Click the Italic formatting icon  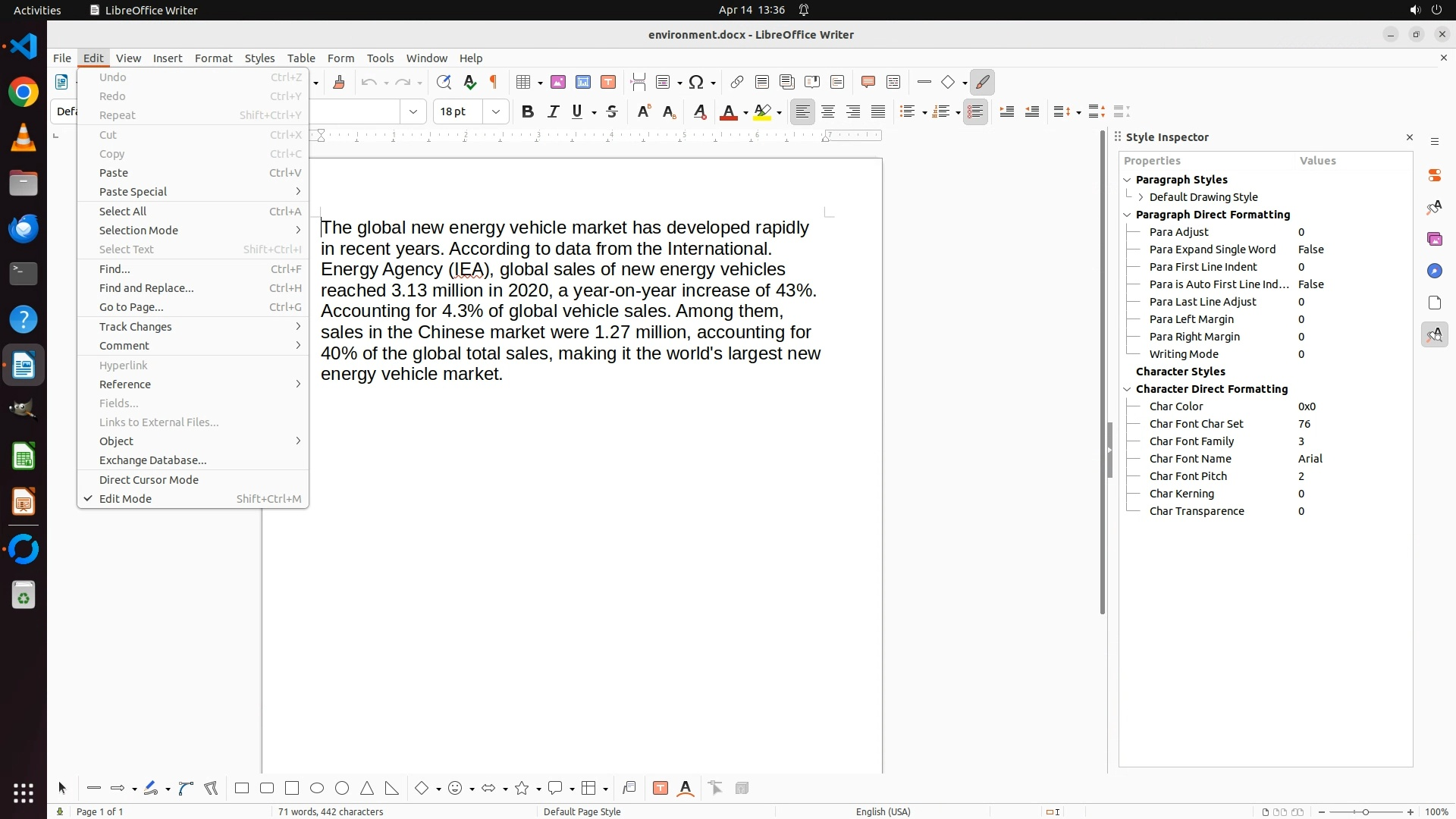point(553,112)
